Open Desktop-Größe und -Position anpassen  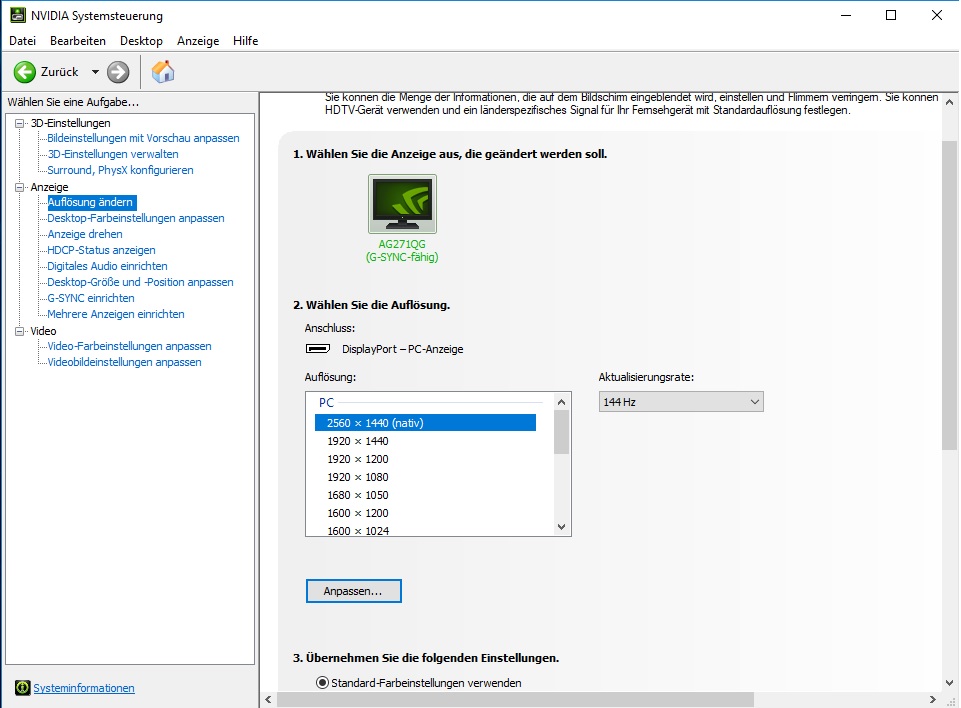point(140,282)
